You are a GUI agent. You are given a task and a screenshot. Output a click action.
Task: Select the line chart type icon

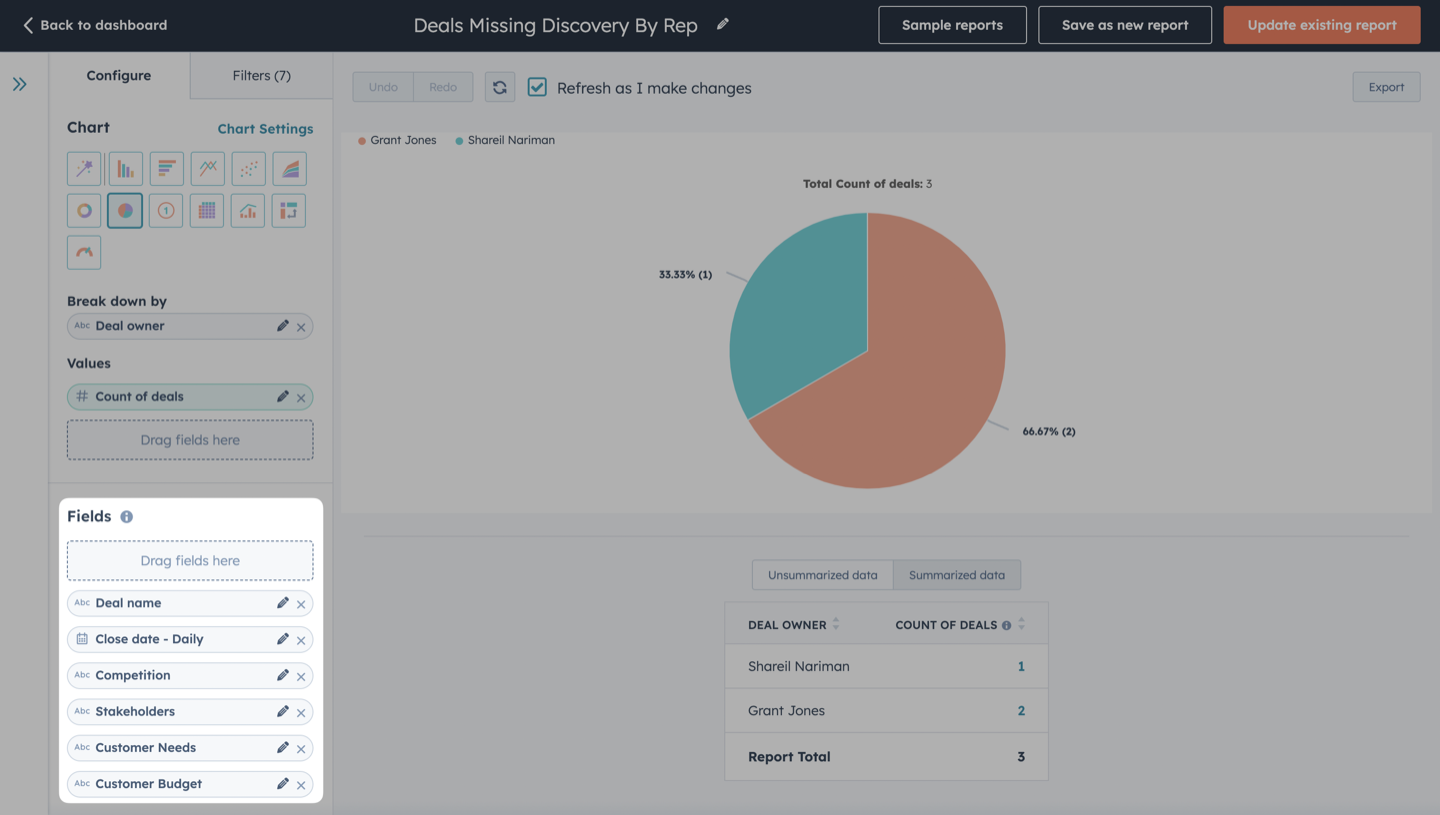pyautogui.click(x=207, y=169)
